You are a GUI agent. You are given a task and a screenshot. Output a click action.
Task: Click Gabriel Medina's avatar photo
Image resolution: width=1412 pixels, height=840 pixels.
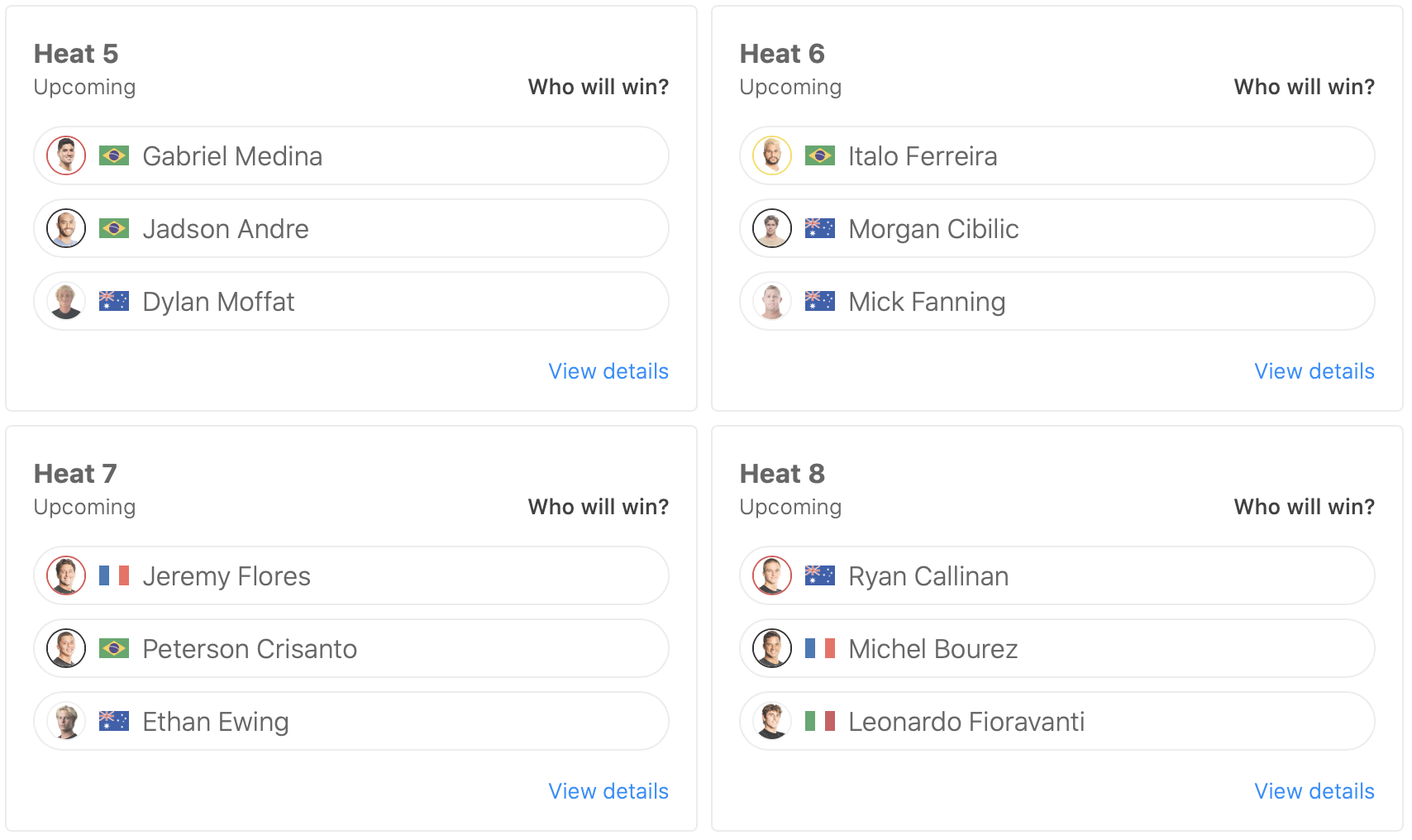[66, 155]
